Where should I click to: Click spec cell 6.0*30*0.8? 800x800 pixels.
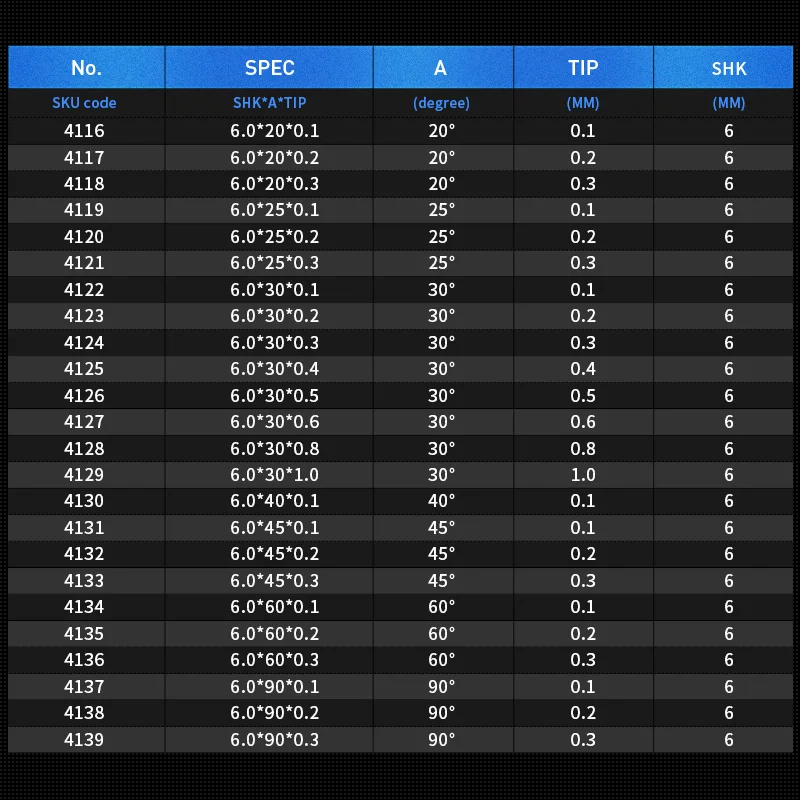pyautogui.click(x=274, y=448)
